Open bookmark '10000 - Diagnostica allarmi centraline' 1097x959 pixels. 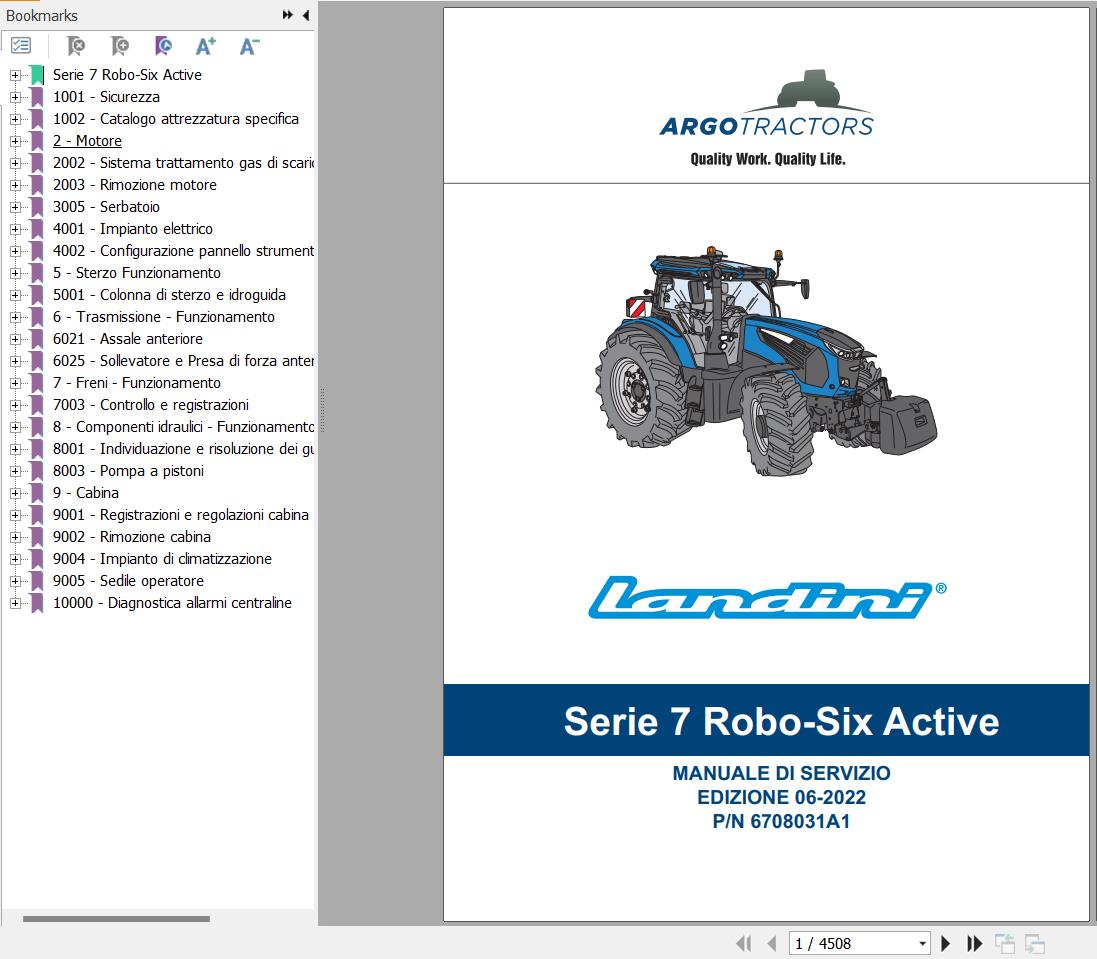click(170, 602)
